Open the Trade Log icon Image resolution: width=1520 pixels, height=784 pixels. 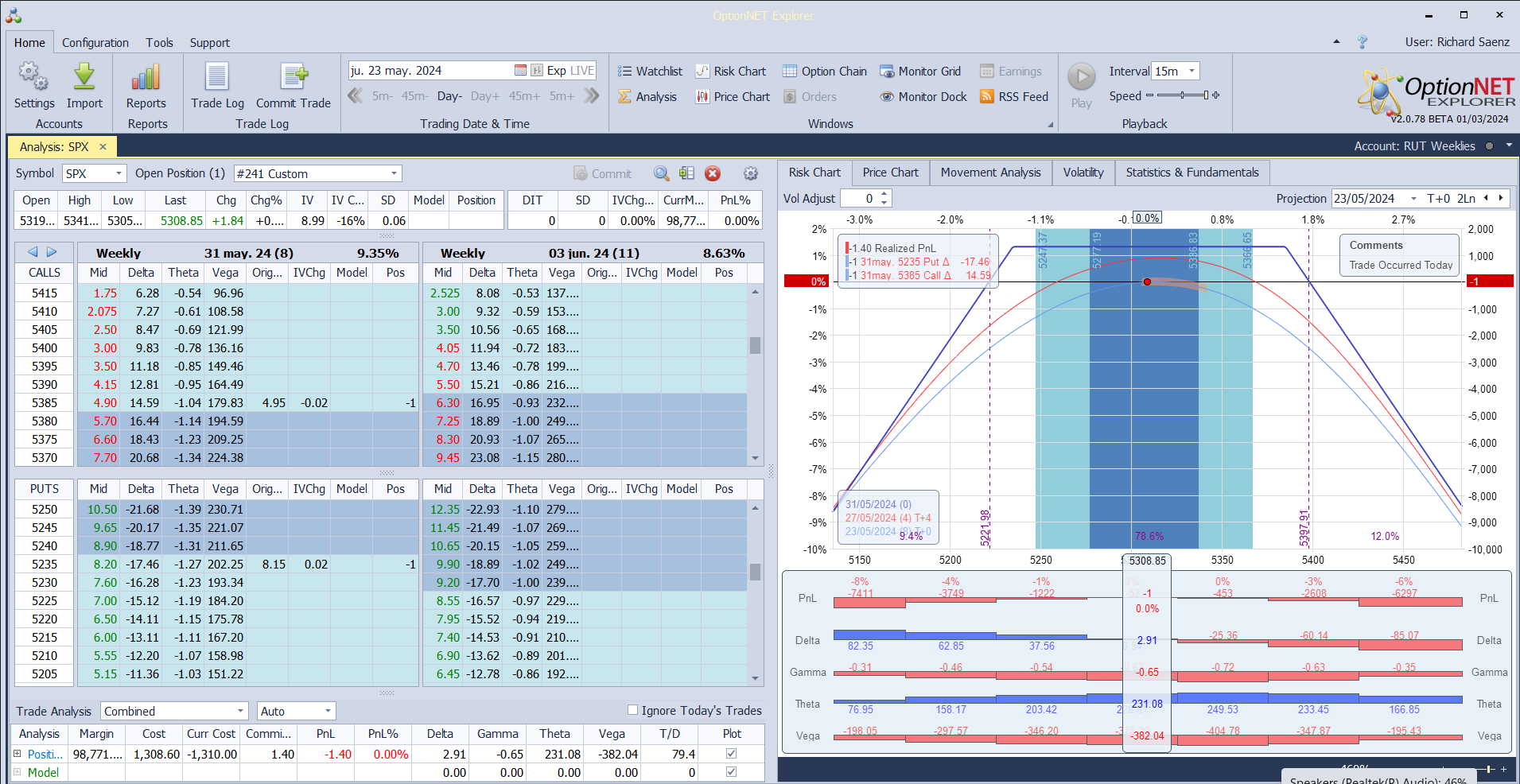pos(217,78)
